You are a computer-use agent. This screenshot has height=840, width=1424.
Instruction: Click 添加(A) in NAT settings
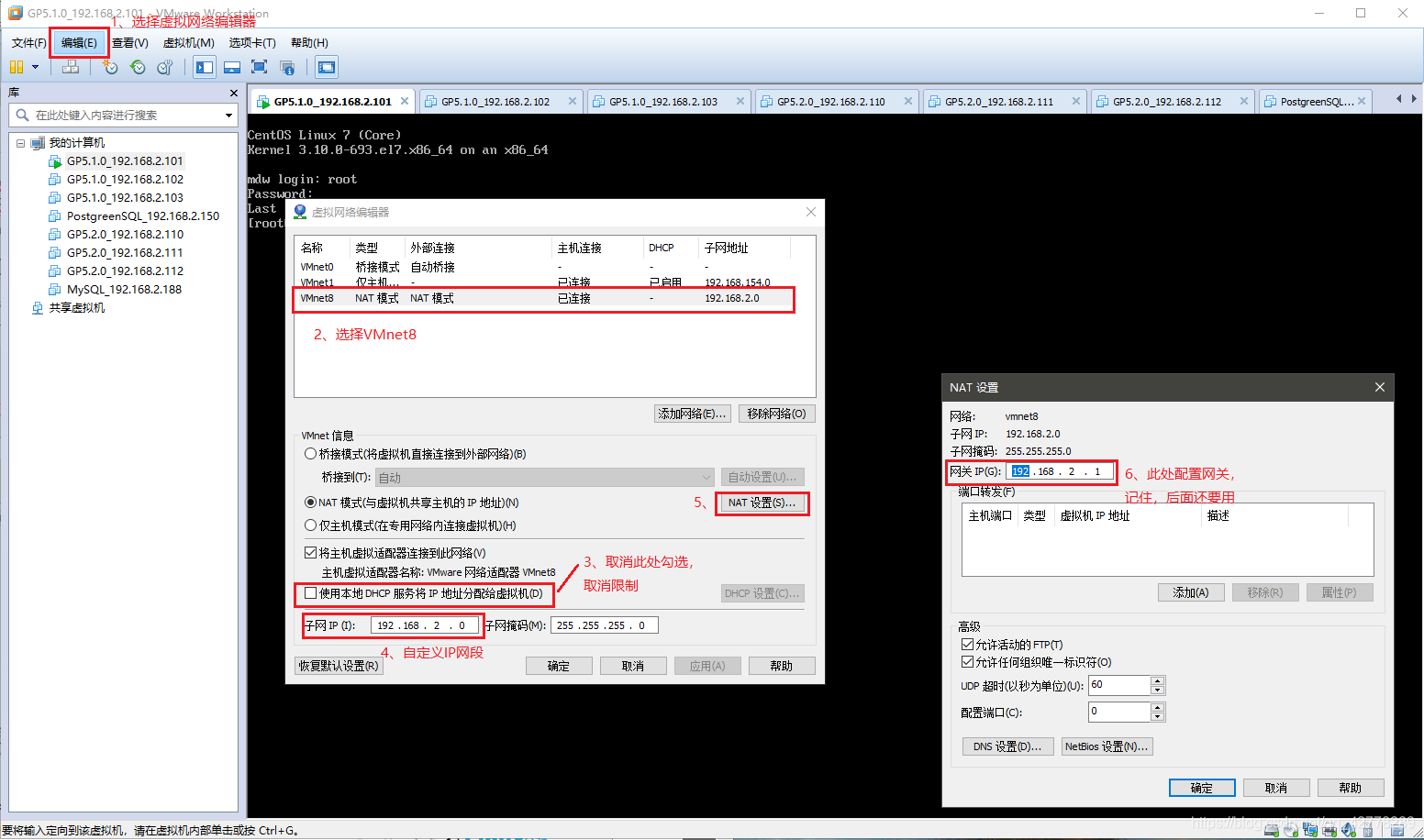[1191, 592]
